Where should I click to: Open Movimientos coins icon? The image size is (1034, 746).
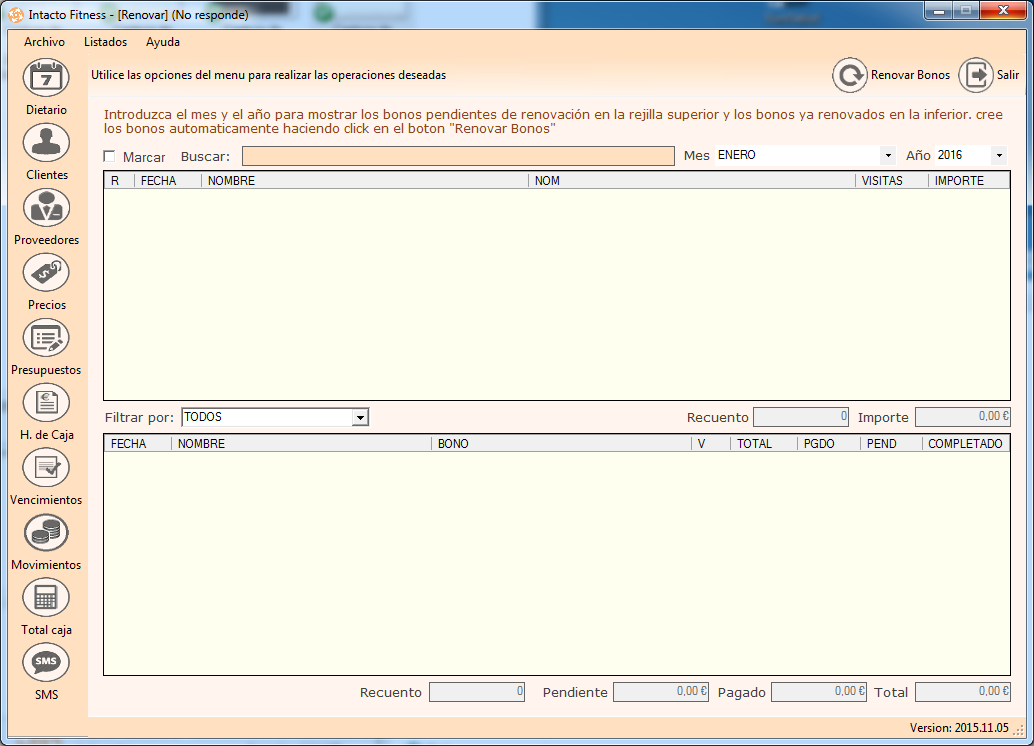coord(46,533)
